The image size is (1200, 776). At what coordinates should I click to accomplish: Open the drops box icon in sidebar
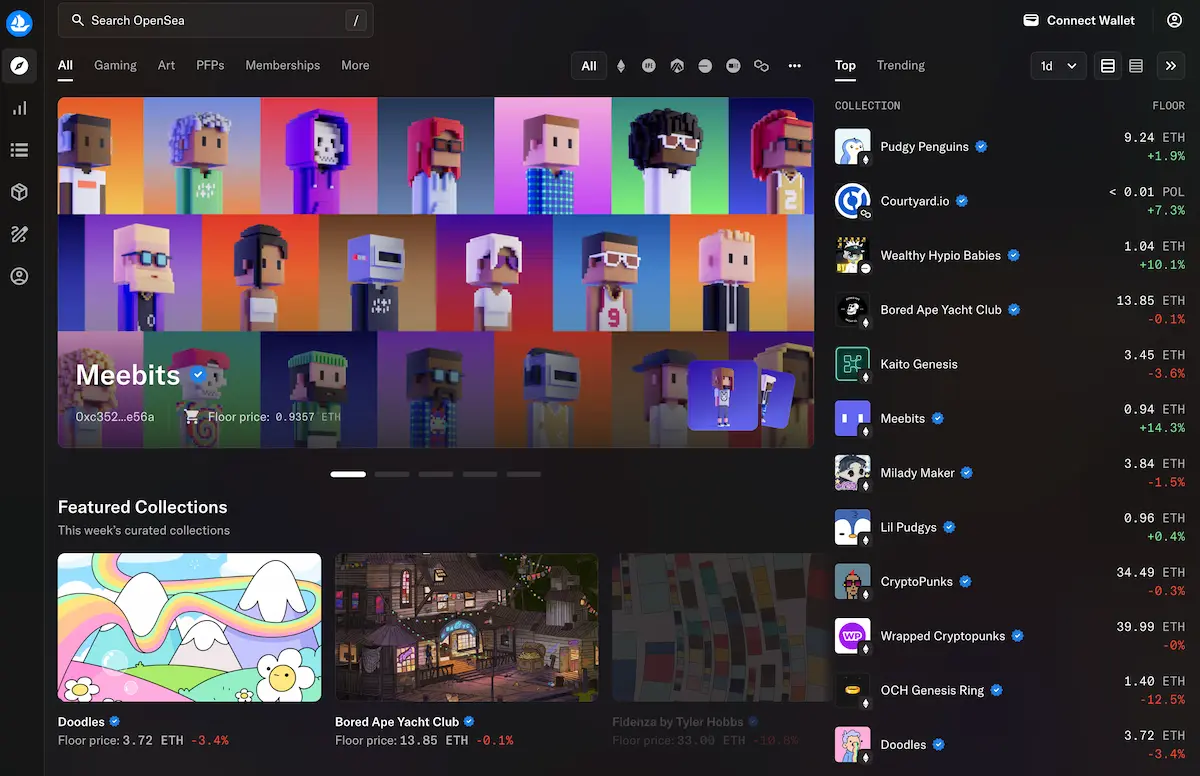pyautogui.click(x=19, y=192)
